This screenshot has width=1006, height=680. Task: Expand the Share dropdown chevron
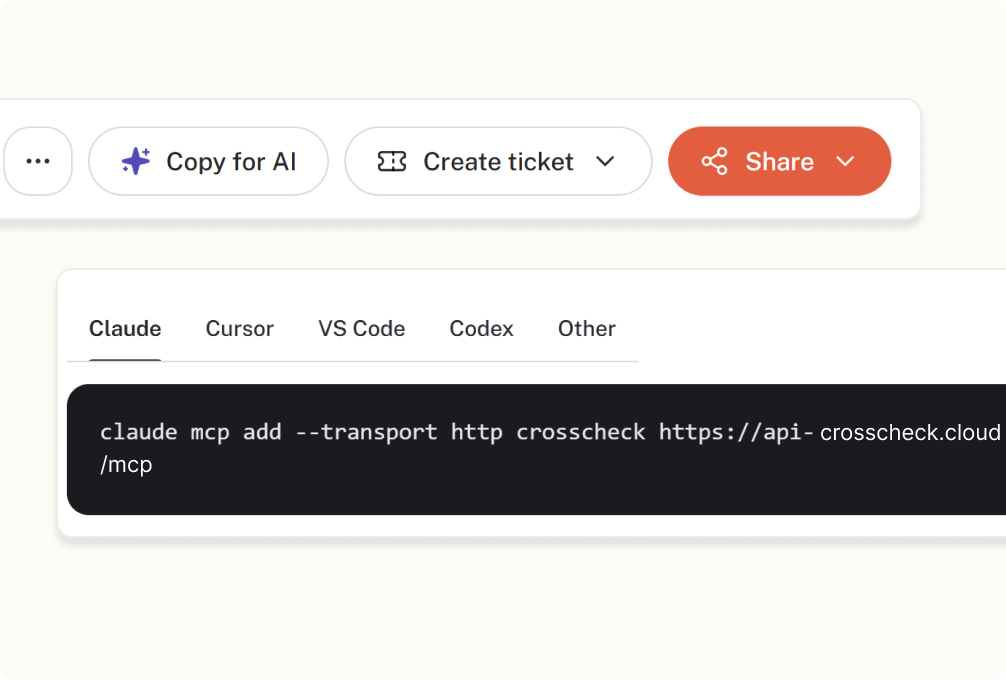pos(846,161)
